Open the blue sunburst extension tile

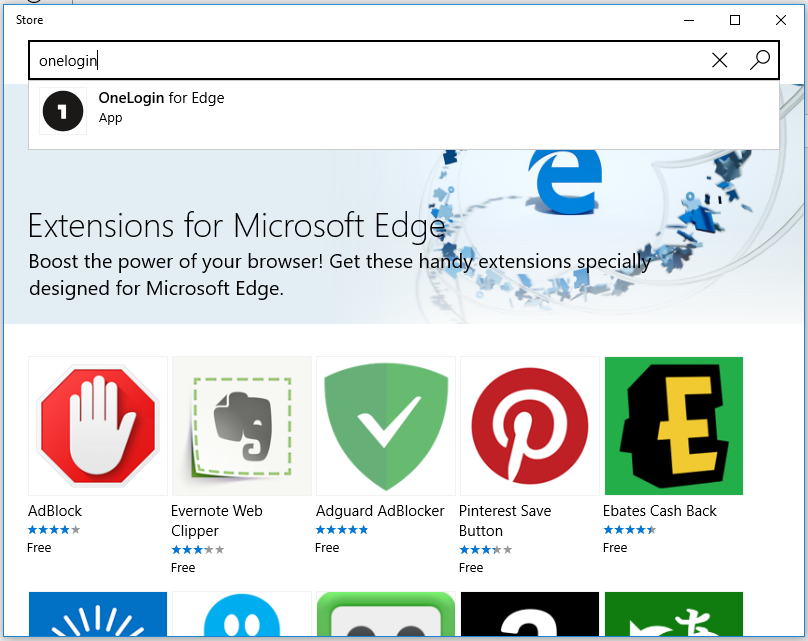click(x=98, y=614)
